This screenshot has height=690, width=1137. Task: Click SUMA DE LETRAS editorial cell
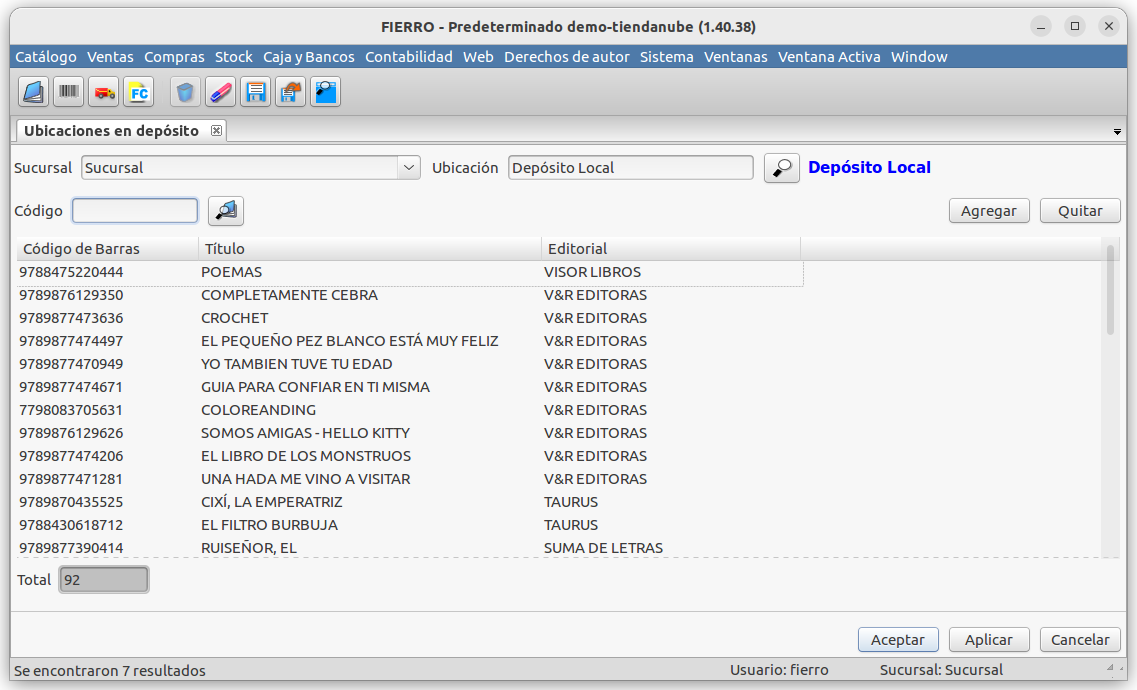(x=603, y=548)
